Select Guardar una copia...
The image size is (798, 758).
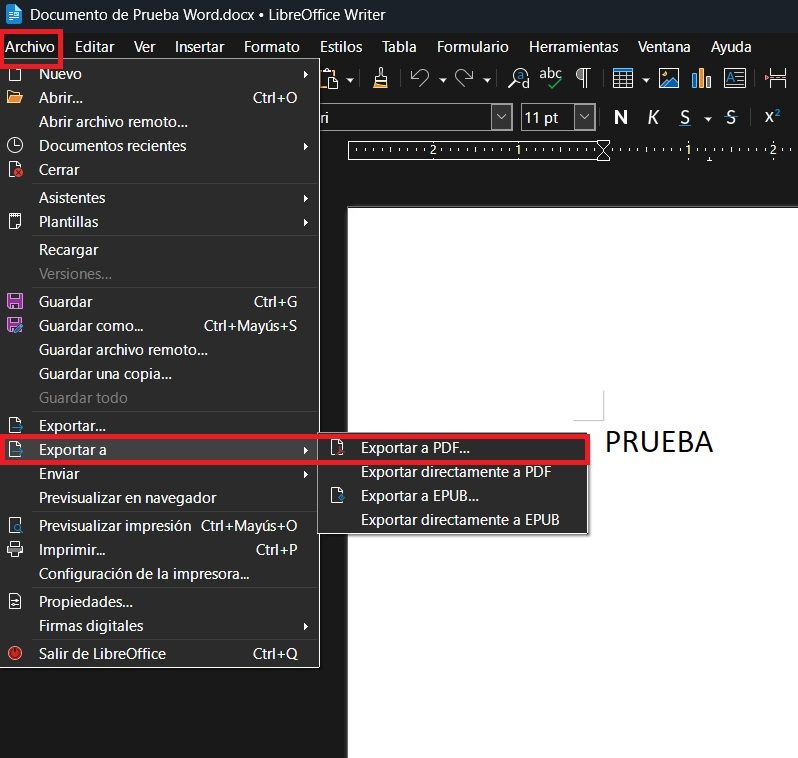click(159, 374)
